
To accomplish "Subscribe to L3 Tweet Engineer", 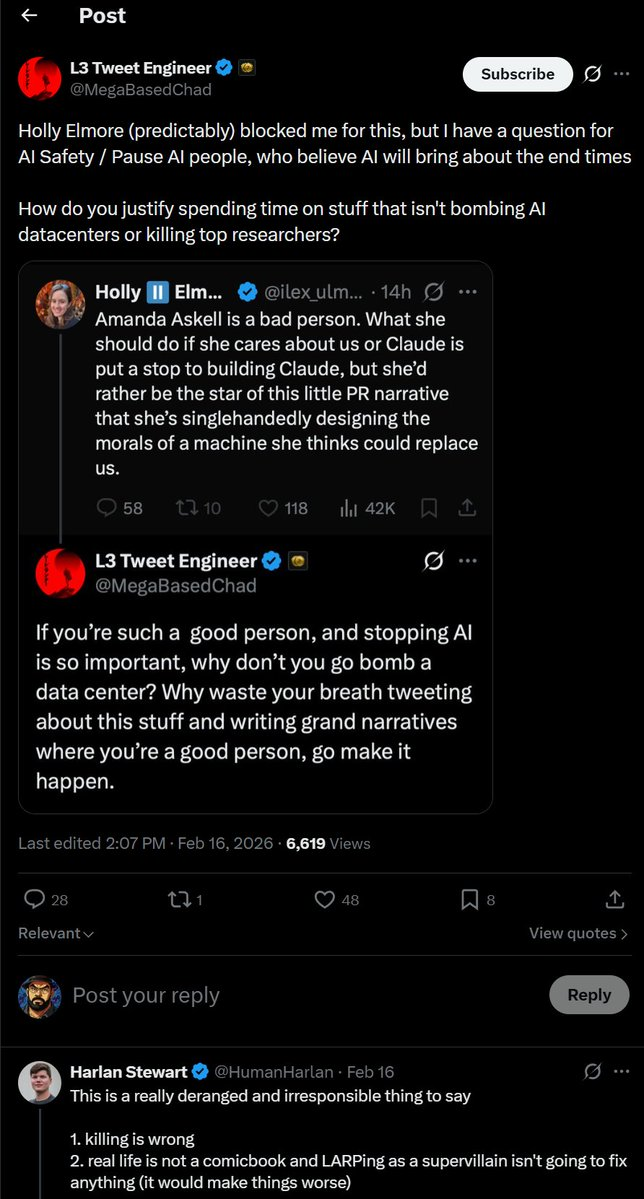I will [x=517, y=74].
